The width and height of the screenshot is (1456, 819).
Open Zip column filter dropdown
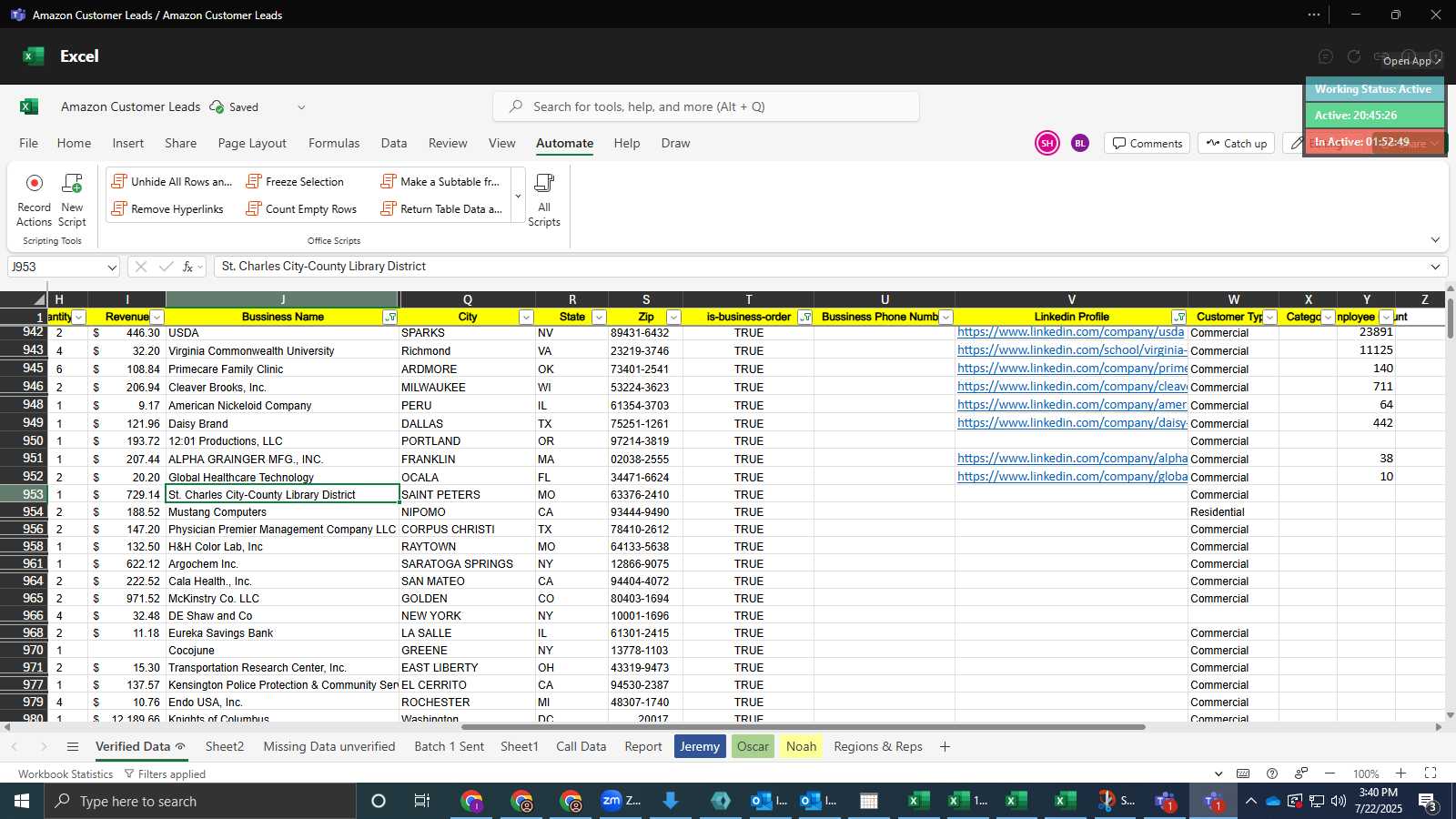(673, 318)
